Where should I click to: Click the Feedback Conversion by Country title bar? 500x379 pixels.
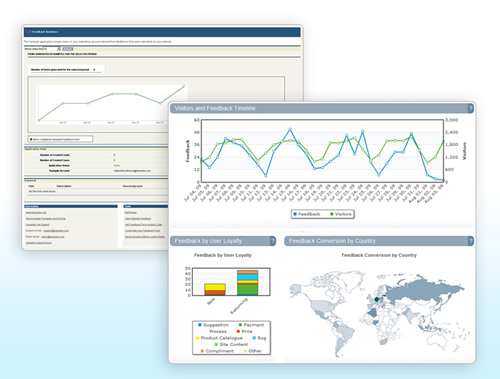point(379,241)
